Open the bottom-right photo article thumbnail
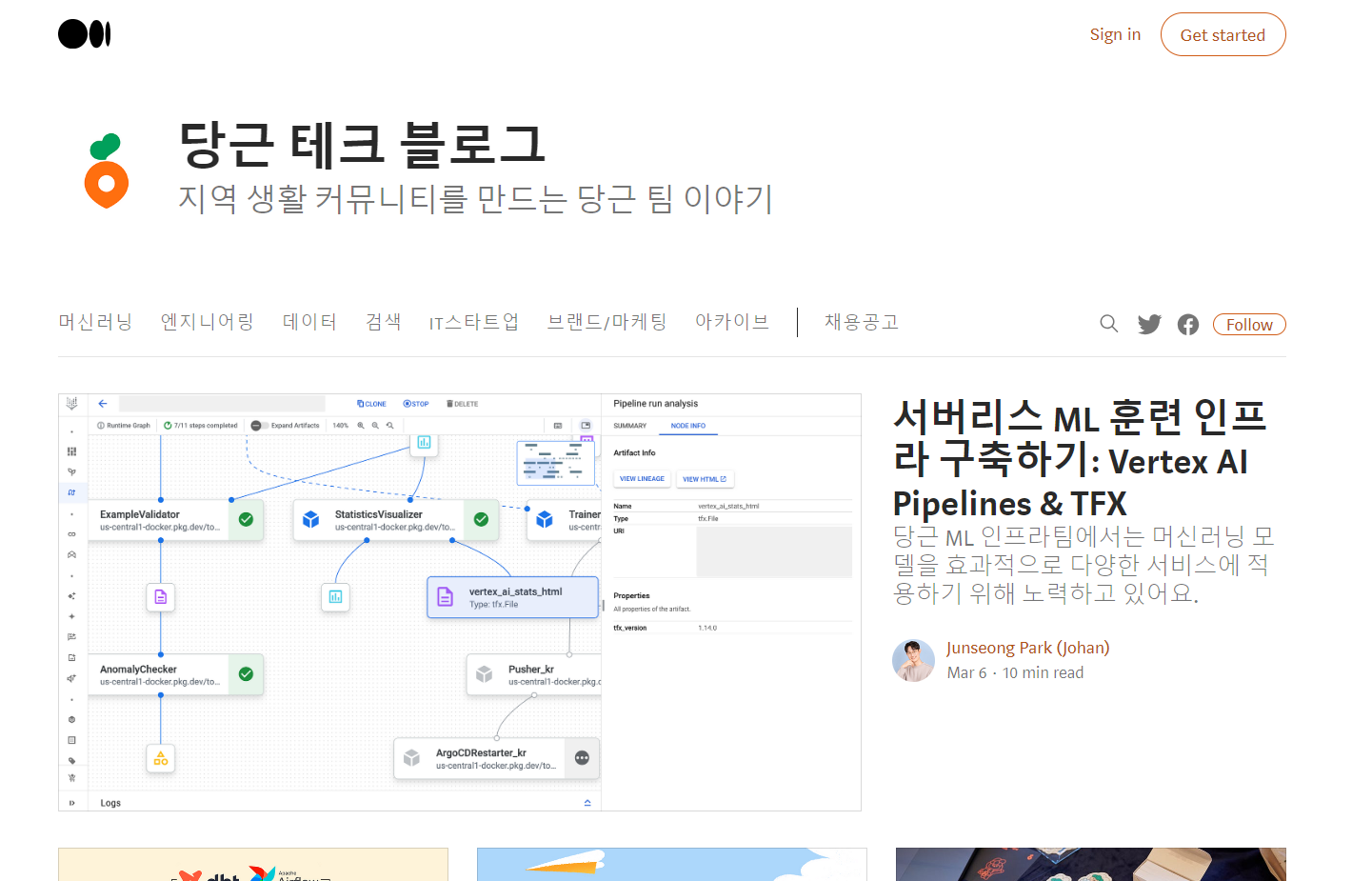1372x881 pixels. click(1091, 864)
